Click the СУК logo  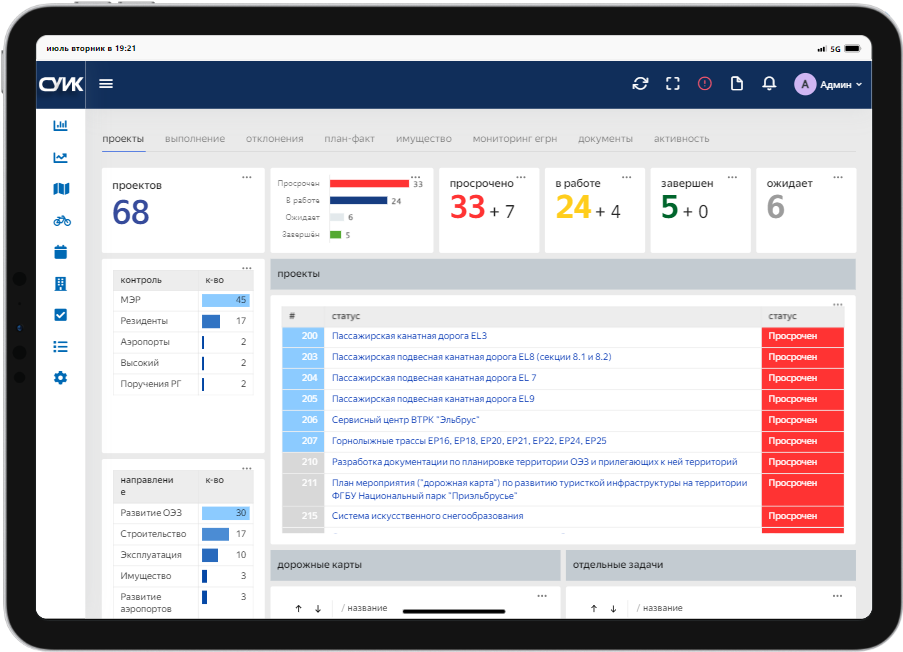pos(61,85)
